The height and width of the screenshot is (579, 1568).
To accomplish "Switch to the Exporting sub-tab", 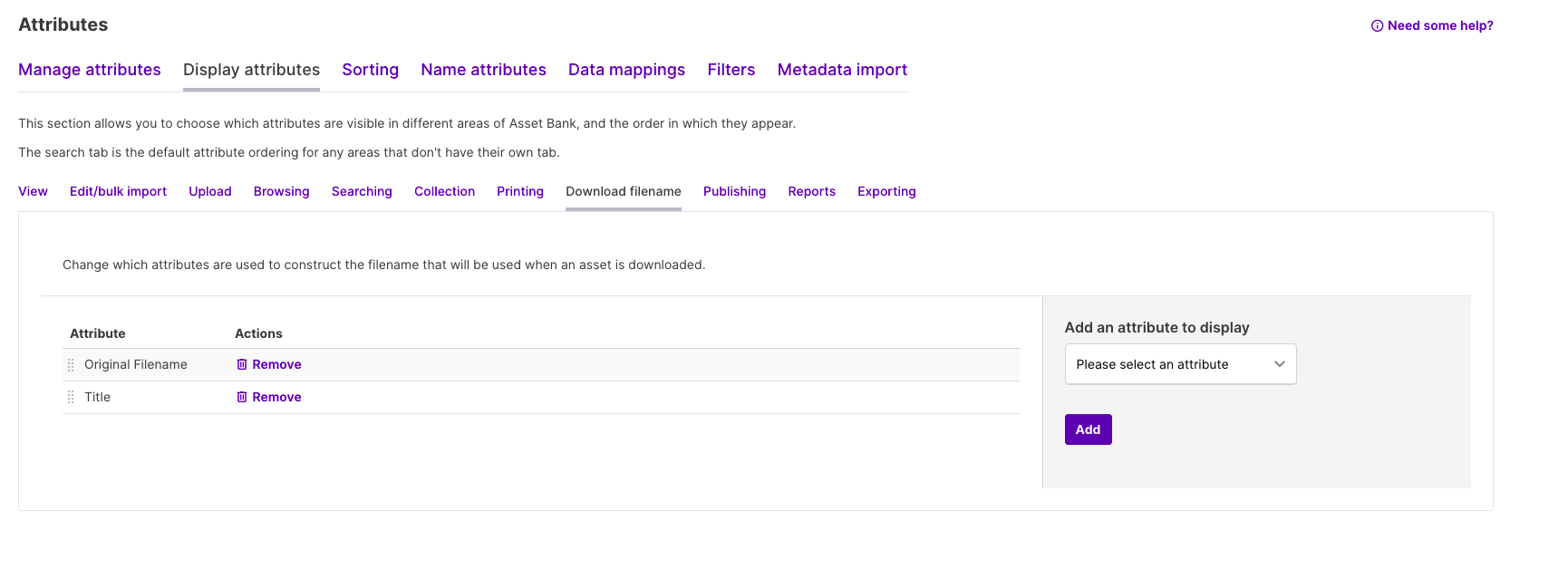I will [x=886, y=191].
